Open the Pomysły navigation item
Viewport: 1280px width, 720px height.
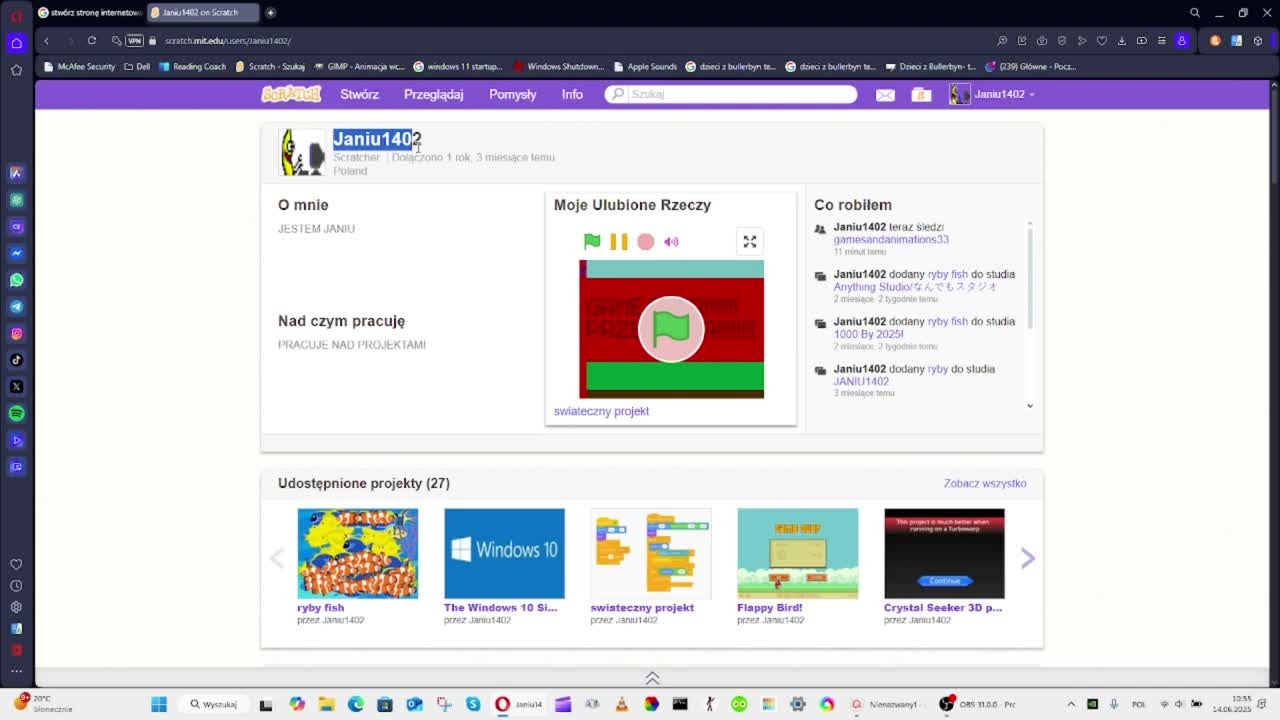(x=512, y=94)
